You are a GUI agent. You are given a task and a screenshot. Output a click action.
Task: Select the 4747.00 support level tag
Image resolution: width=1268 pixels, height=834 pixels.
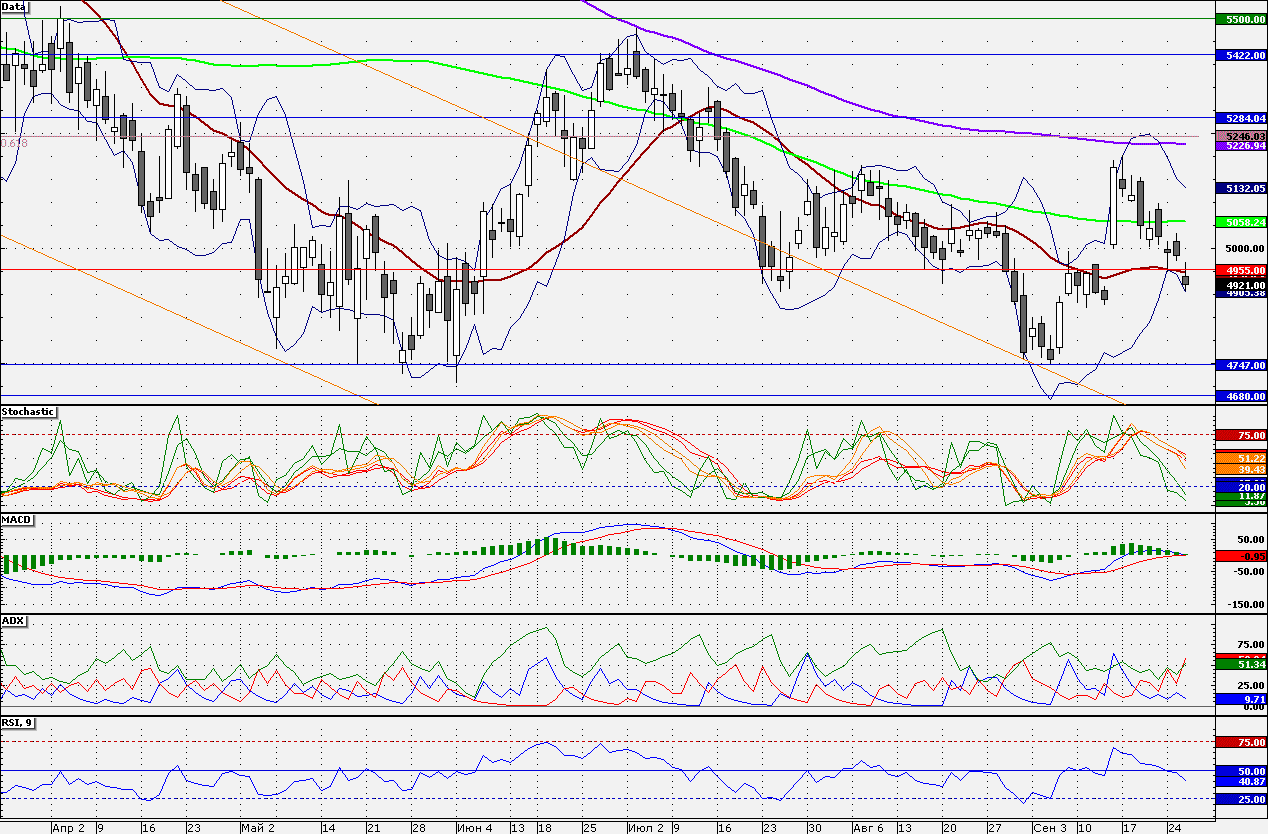point(1239,365)
